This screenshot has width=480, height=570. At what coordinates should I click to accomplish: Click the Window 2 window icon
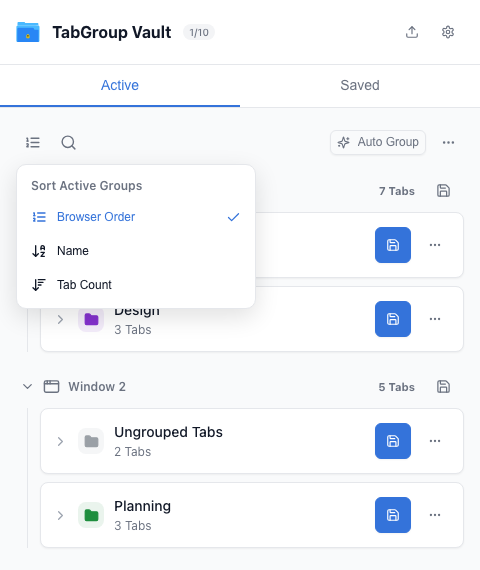pos(51,386)
